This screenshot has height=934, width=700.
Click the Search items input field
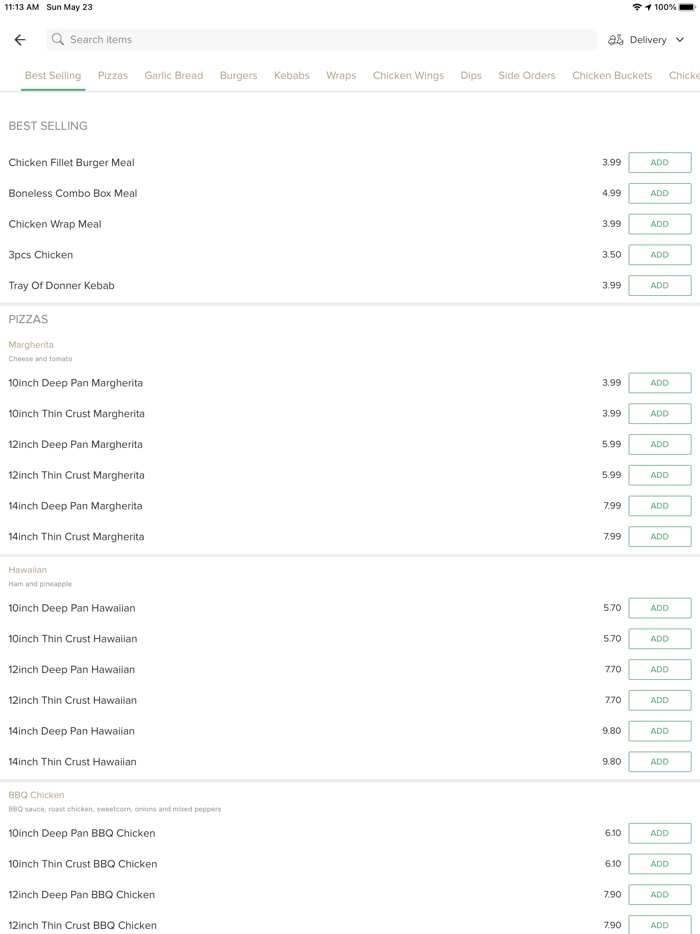(320, 40)
